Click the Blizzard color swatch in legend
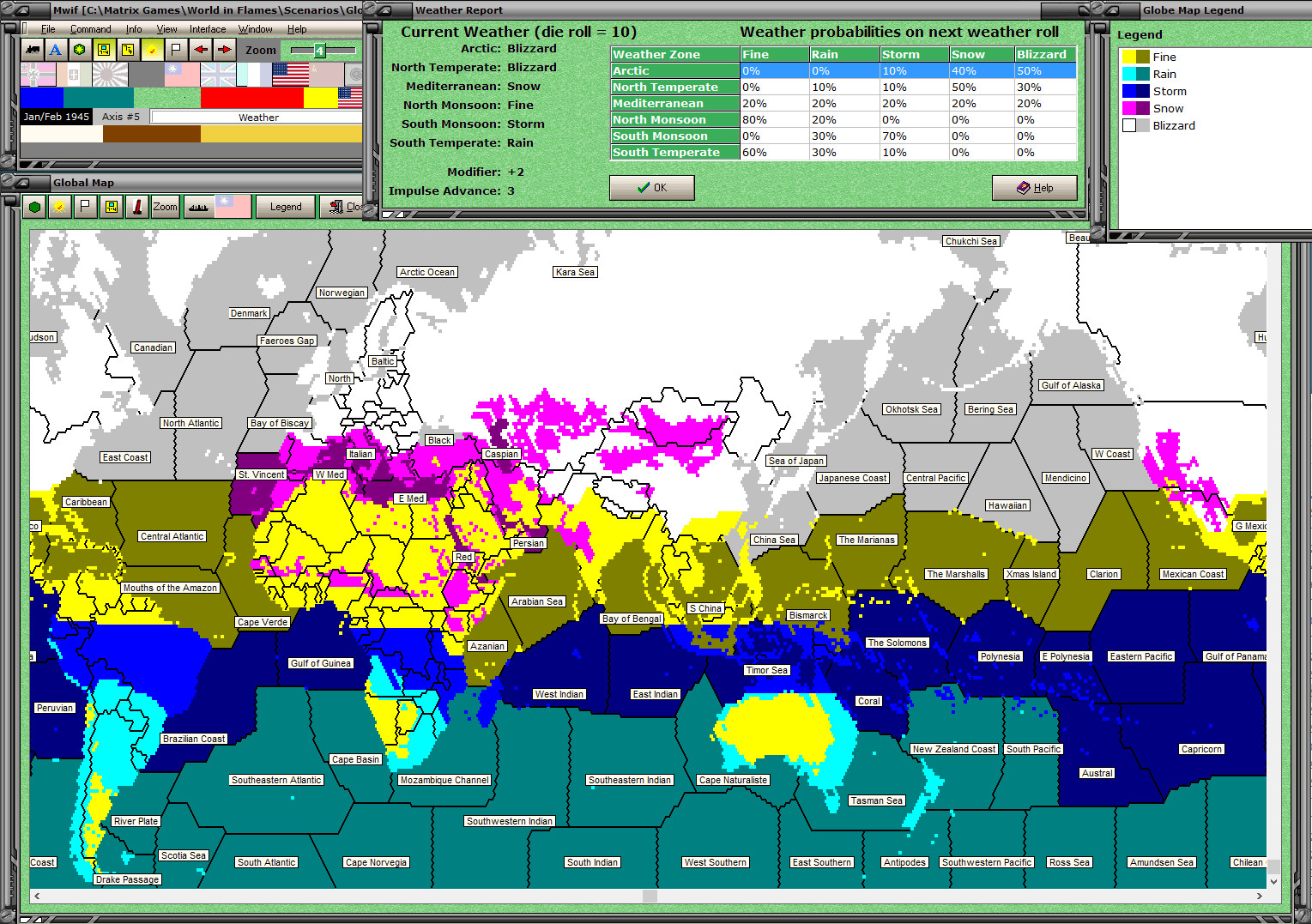The image size is (1312, 924). pyautogui.click(x=1136, y=125)
